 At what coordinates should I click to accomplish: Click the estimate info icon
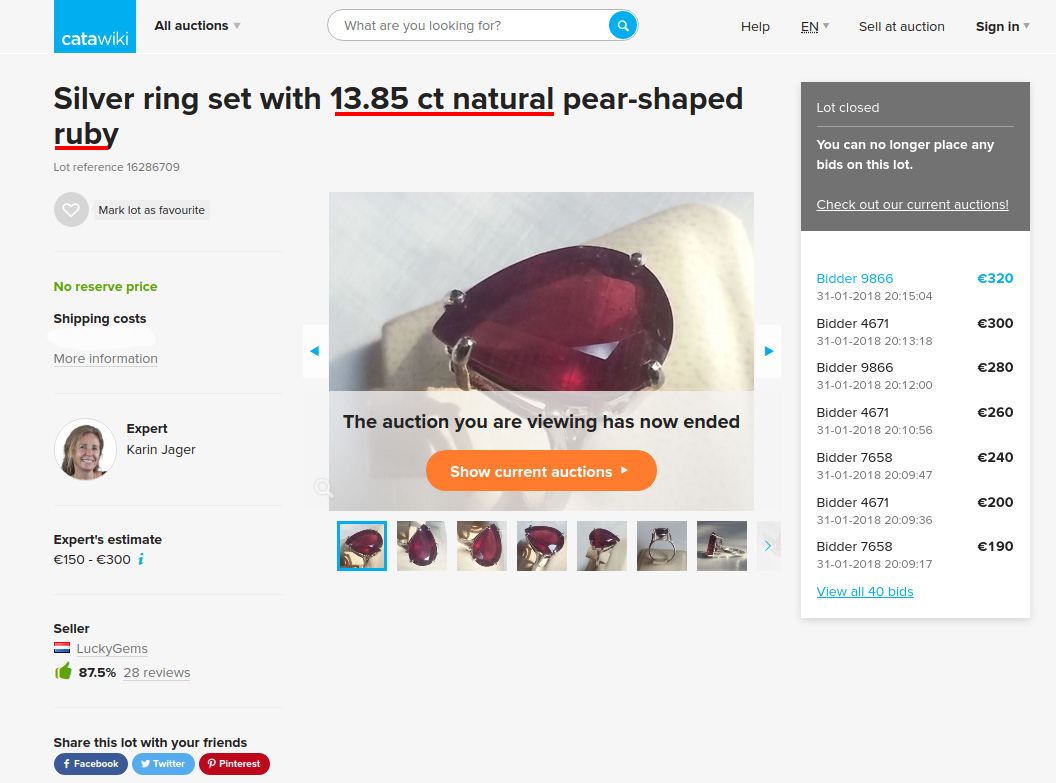tap(141, 559)
